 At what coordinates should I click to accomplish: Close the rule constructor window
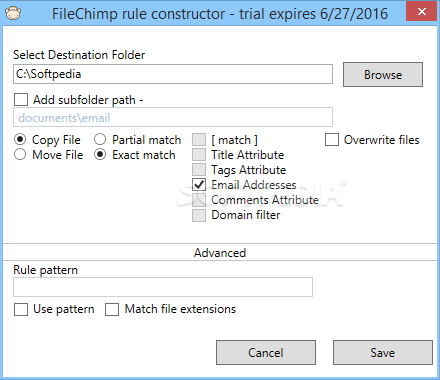[422, 12]
